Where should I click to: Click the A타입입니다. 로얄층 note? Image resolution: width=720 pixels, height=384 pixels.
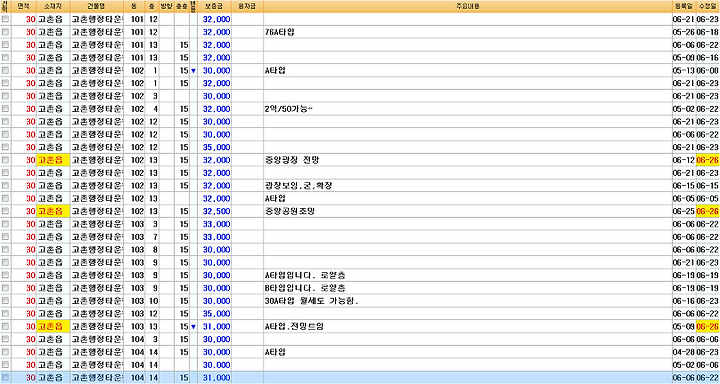click(305, 276)
